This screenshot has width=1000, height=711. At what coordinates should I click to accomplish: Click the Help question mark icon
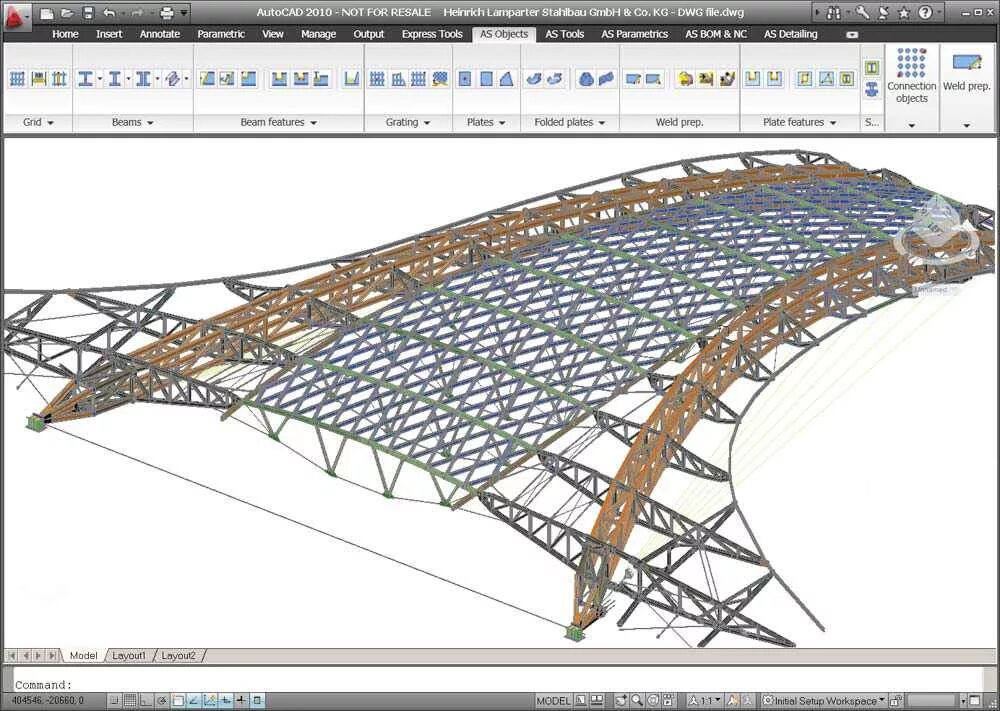coord(925,13)
